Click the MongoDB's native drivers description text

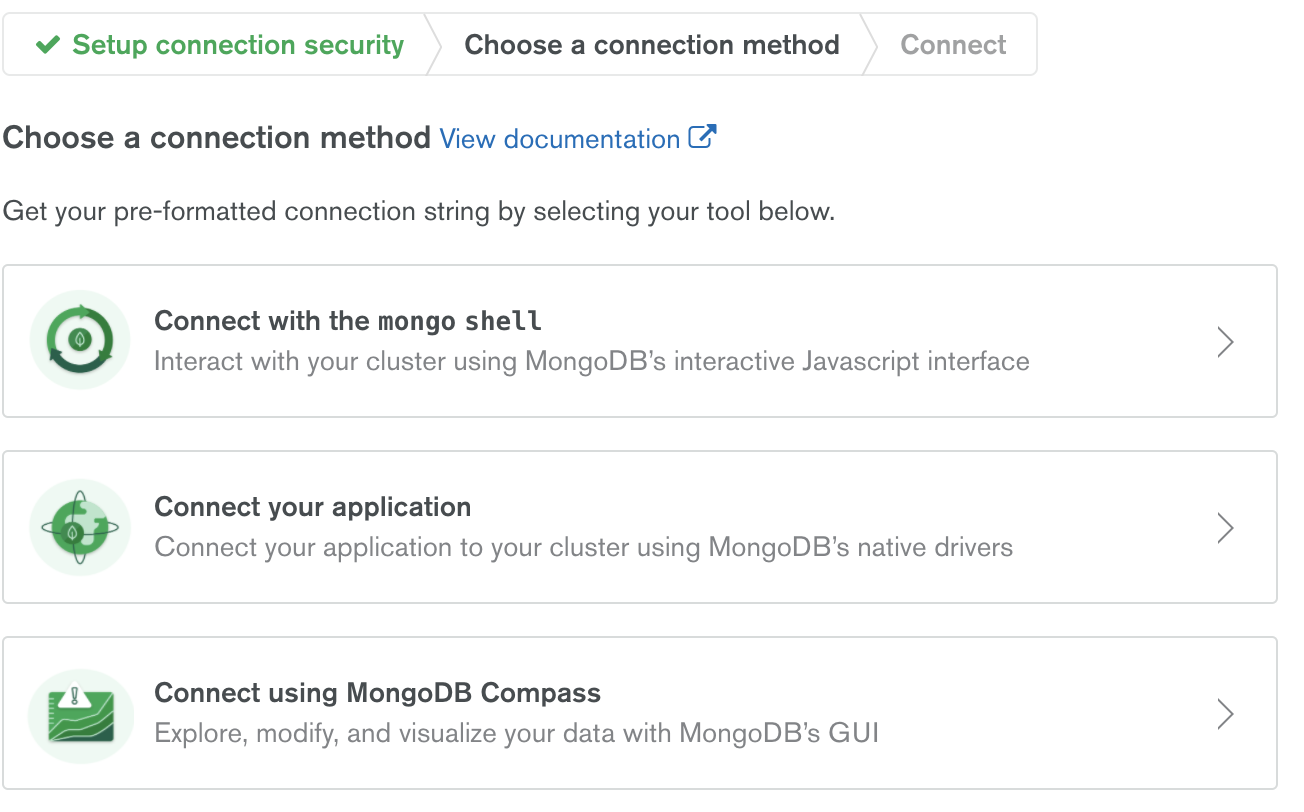pos(584,547)
